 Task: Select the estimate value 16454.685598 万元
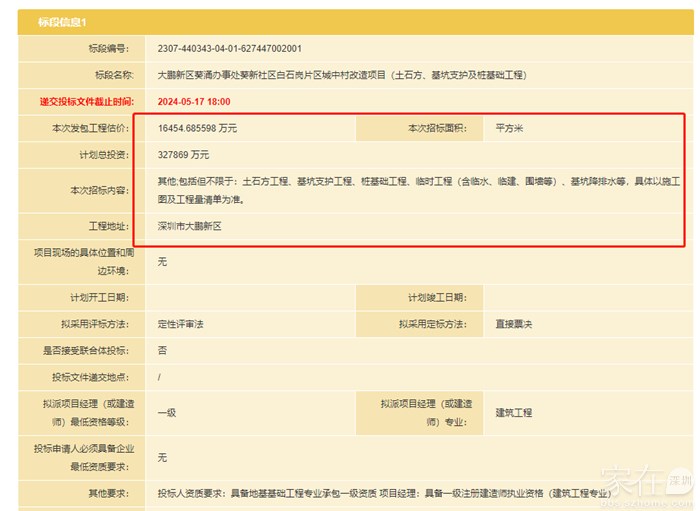point(198,129)
